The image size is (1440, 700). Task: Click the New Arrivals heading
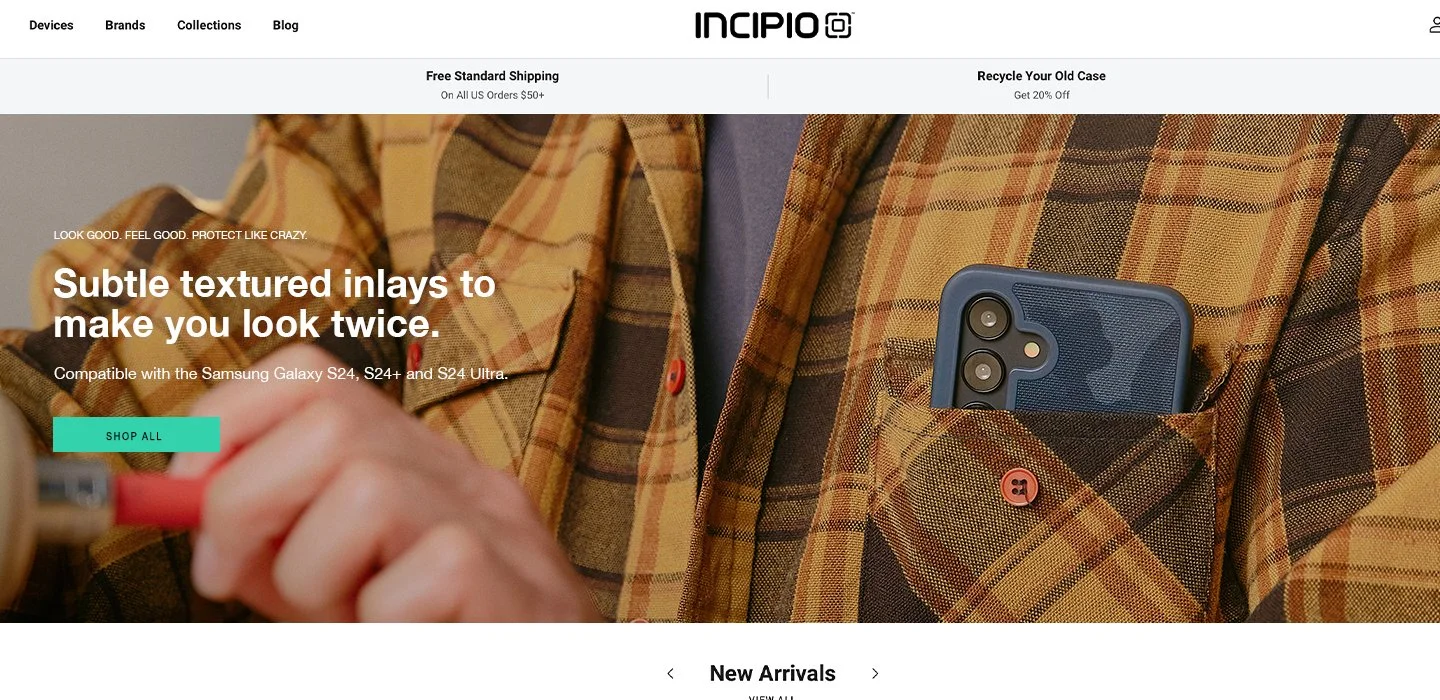(772, 674)
